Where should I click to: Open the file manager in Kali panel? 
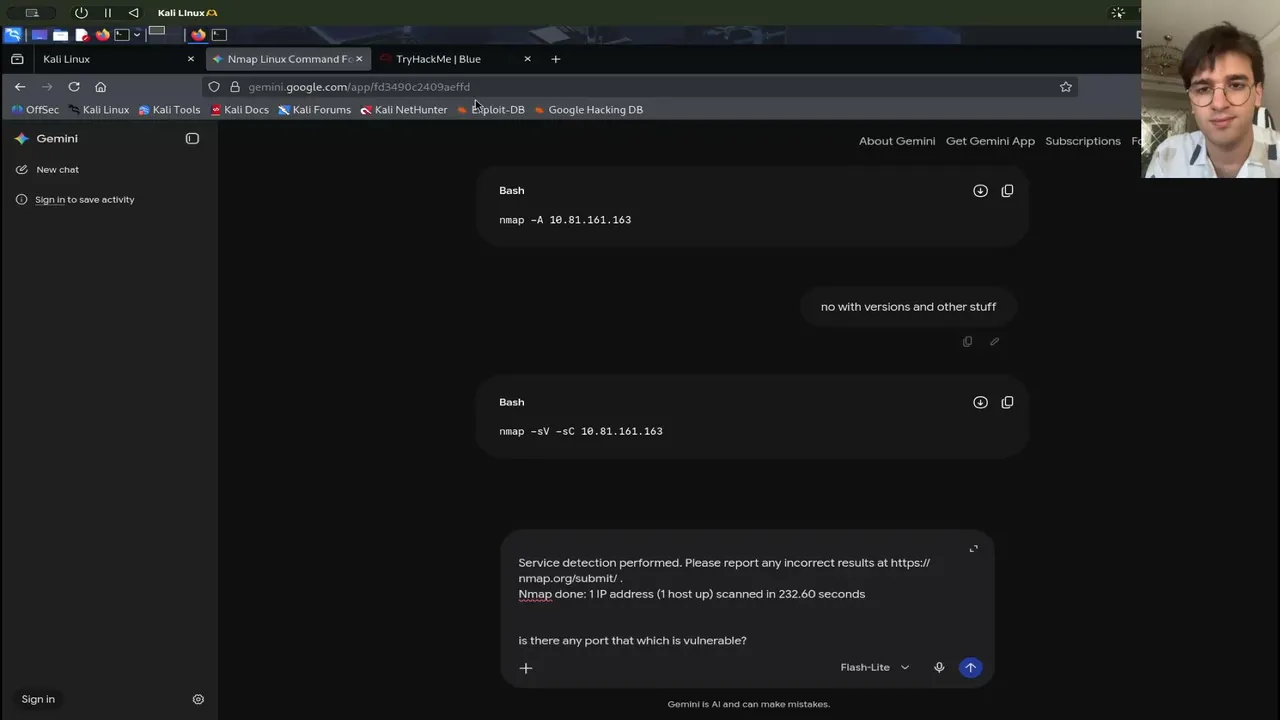click(60, 34)
